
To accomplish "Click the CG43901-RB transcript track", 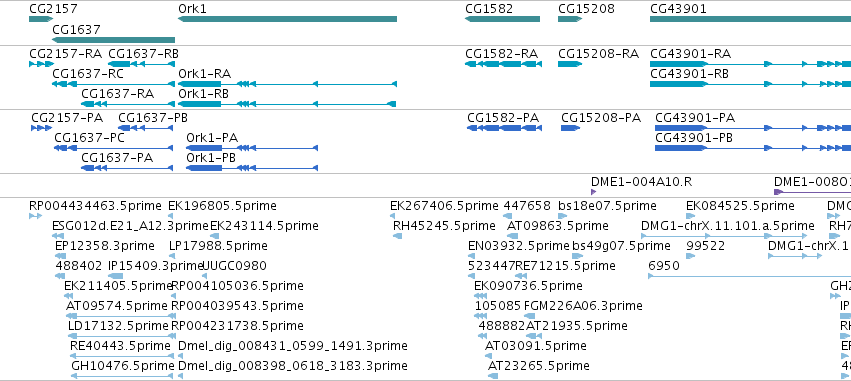I will (751, 84).
